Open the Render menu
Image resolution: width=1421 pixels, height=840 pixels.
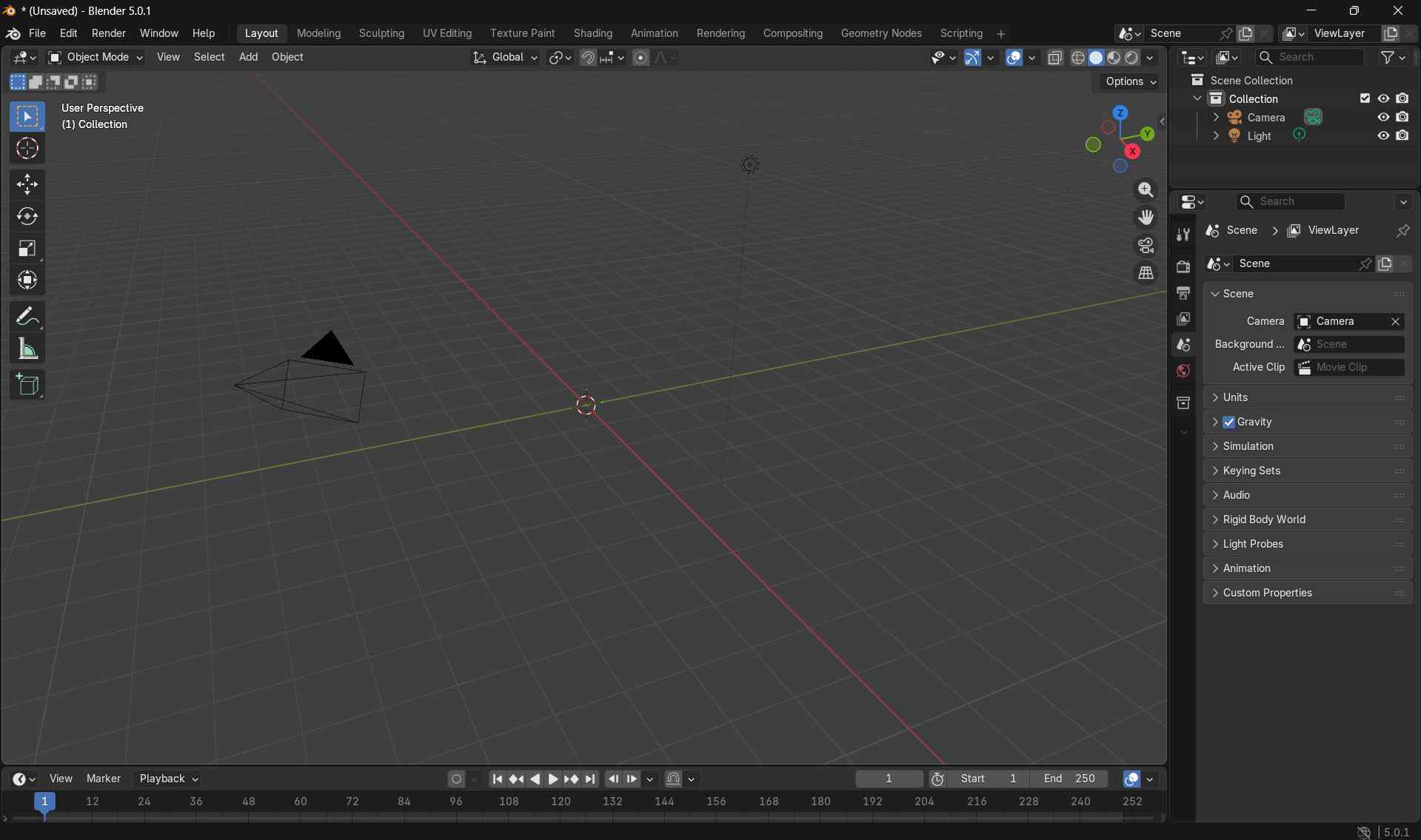point(108,33)
